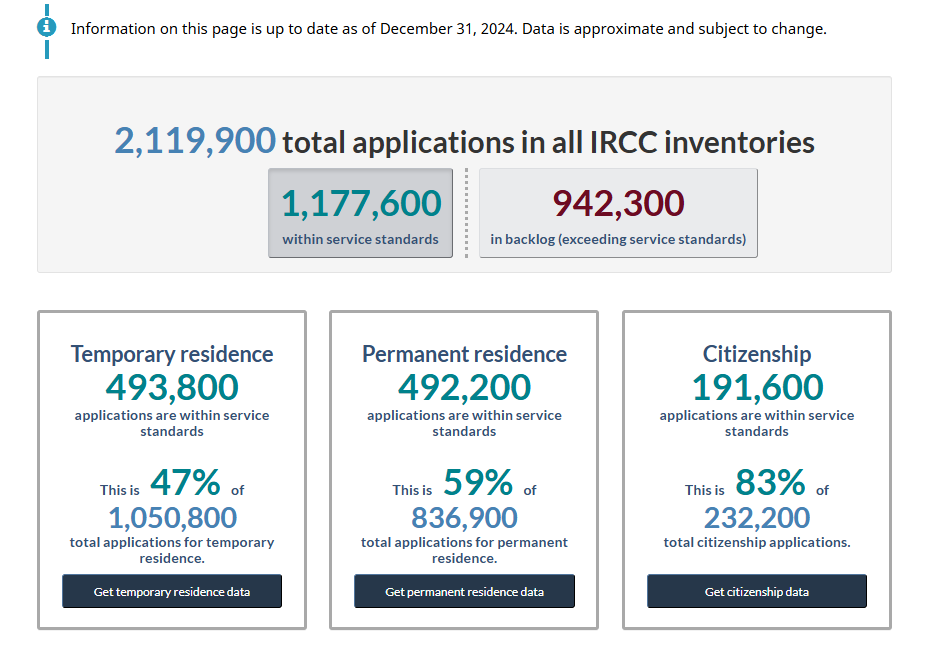The height and width of the screenshot is (657, 931).
Task: Click the Temporary residence heading
Action: [172, 354]
